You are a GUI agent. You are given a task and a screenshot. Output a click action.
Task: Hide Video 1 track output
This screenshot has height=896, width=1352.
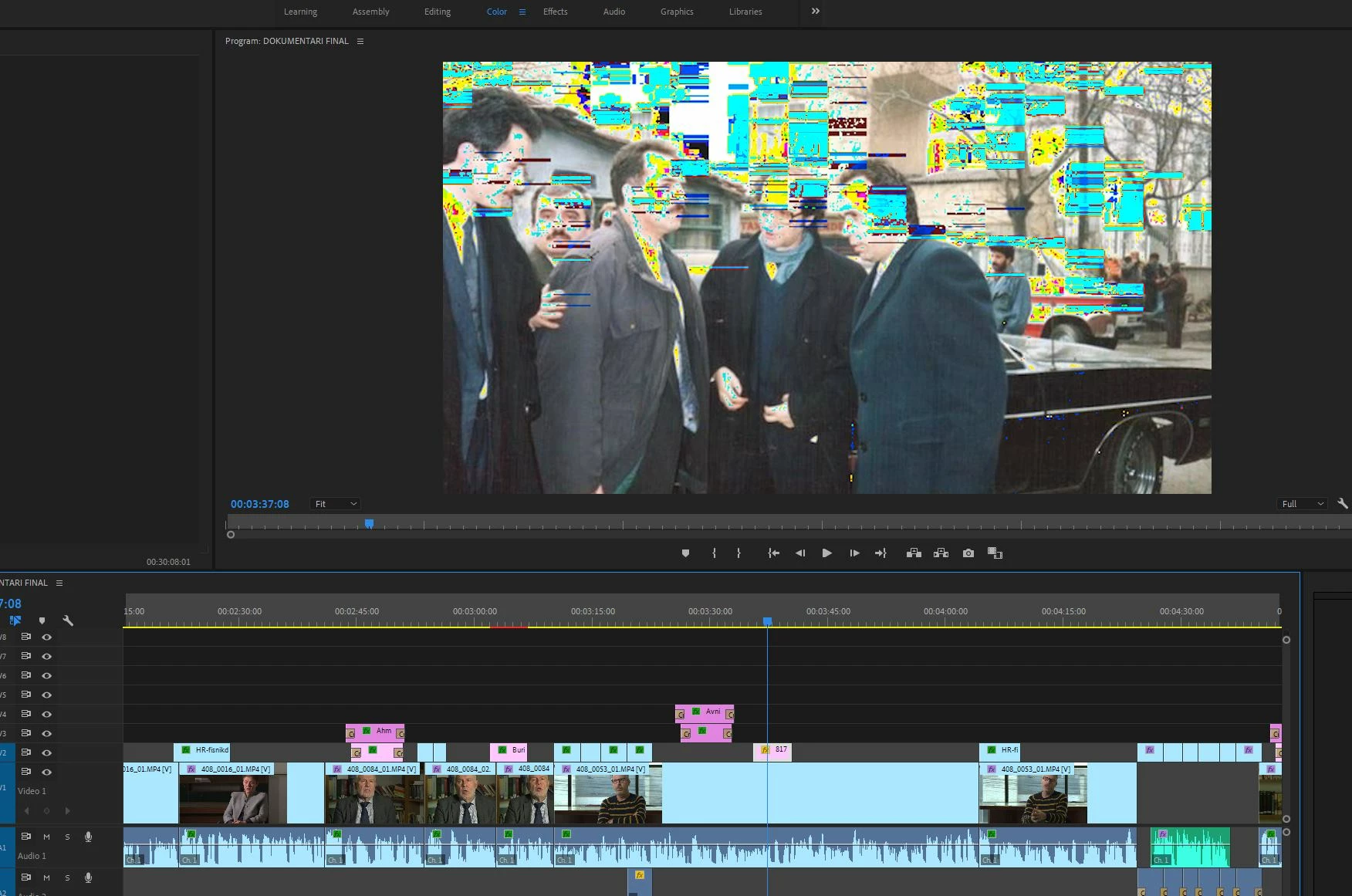(x=46, y=773)
